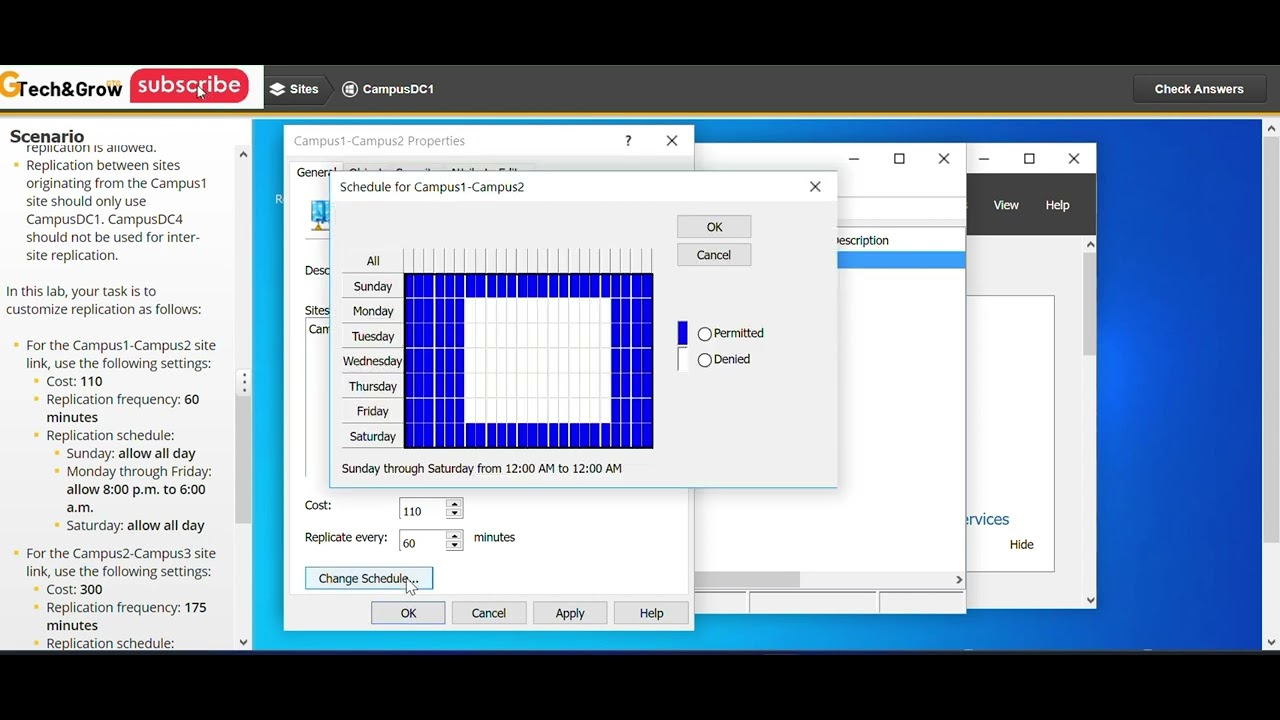
Task: Click the Change Schedule button
Action: point(369,578)
